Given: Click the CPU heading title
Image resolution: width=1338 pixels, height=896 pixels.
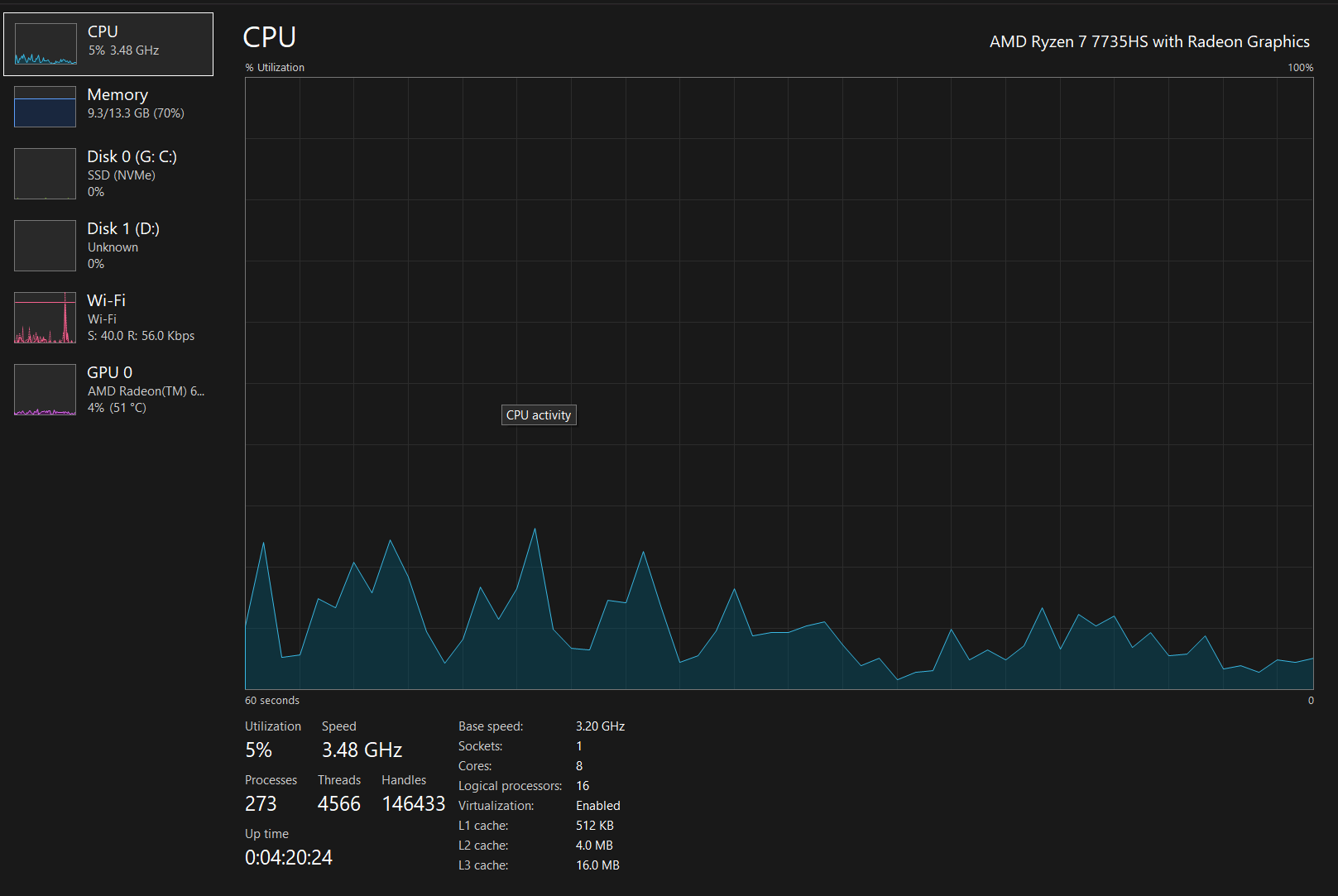Looking at the screenshot, I should [270, 37].
